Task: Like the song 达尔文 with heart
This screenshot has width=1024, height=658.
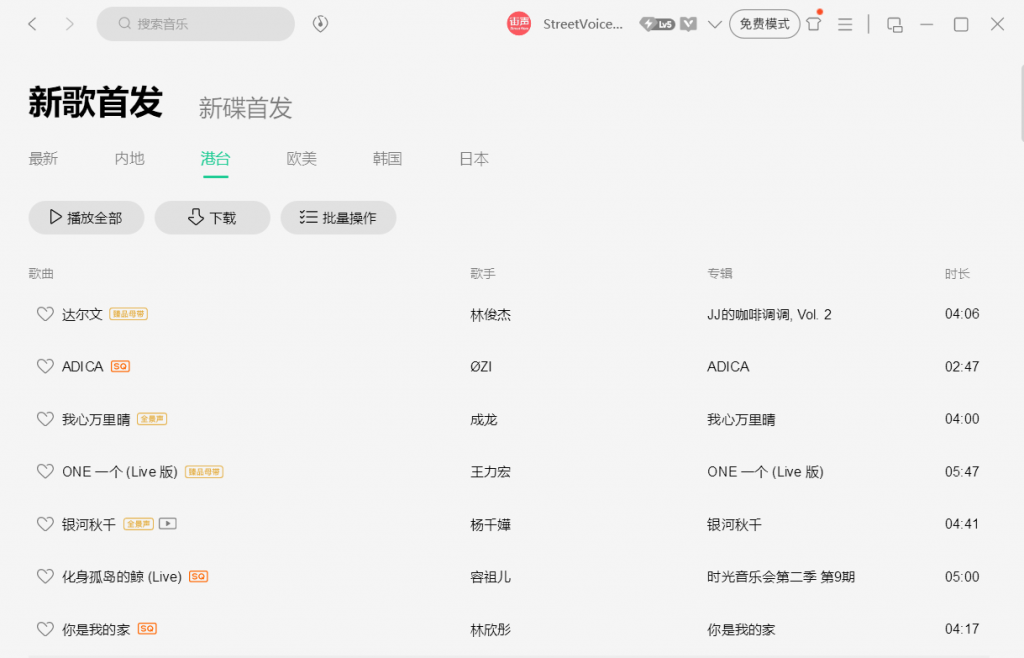Action: point(45,314)
